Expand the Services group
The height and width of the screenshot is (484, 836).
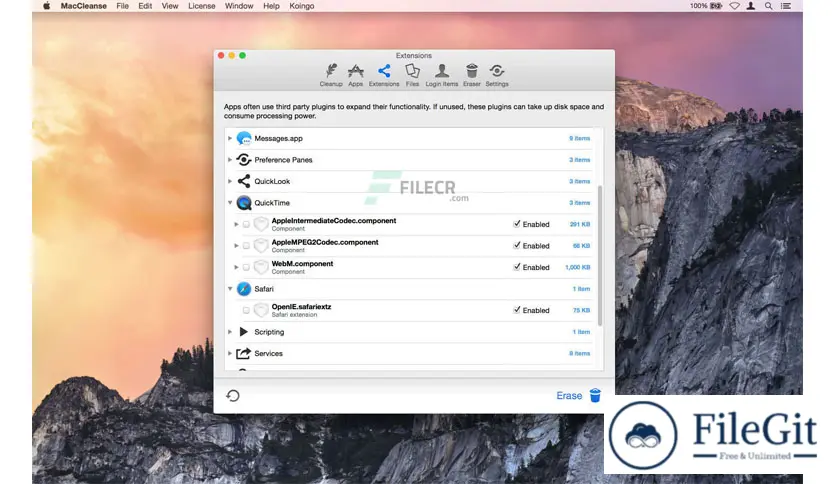(x=230, y=353)
